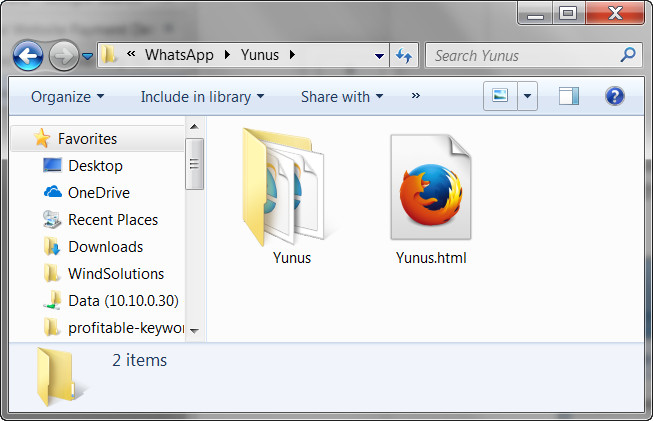This screenshot has height=421, width=653.
Task: Open WindSolutions in Favorites
Action: (x=116, y=274)
